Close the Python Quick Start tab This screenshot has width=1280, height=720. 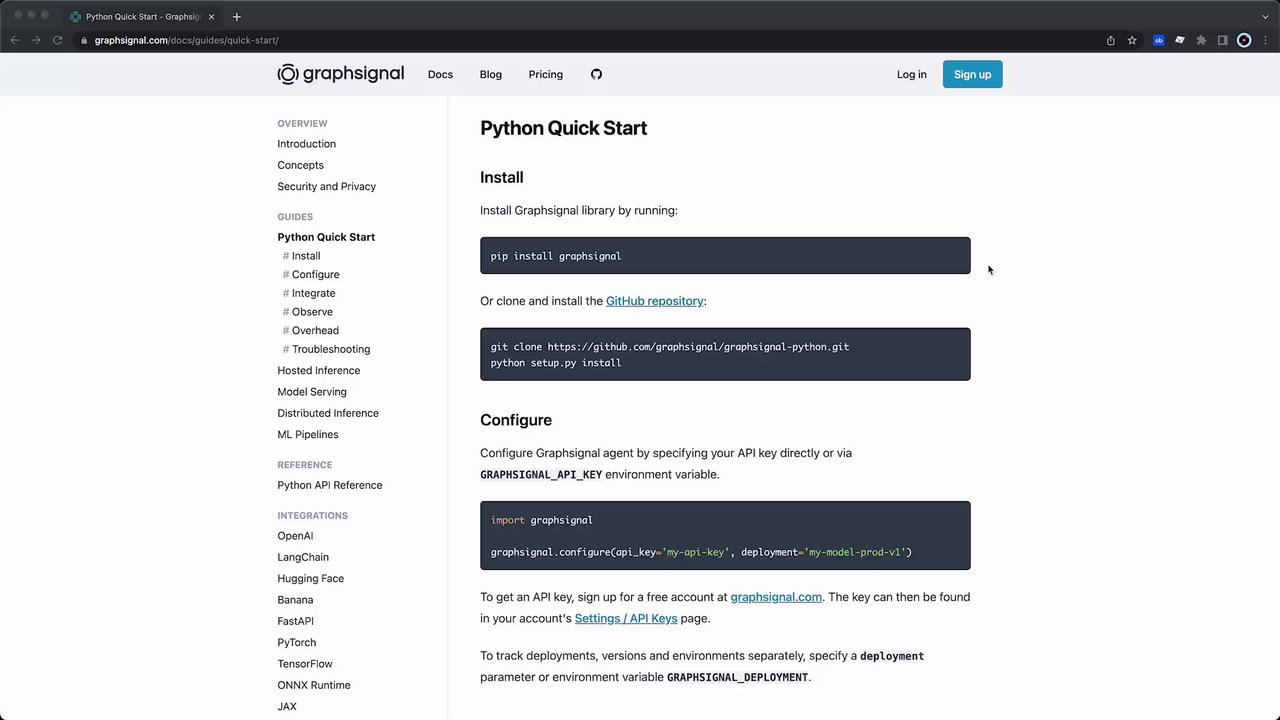(211, 17)
